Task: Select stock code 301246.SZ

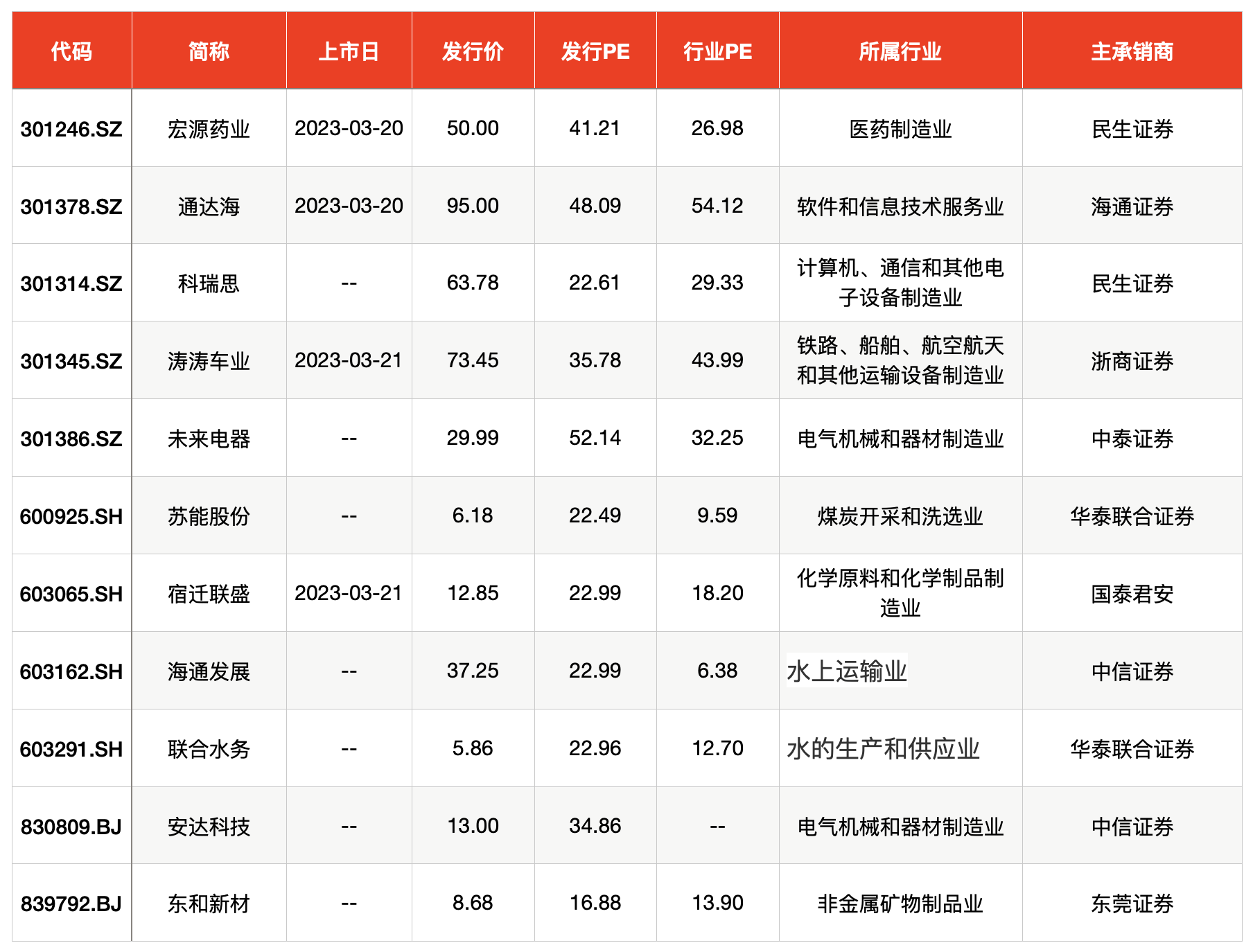Action: [x=71, y=129]
